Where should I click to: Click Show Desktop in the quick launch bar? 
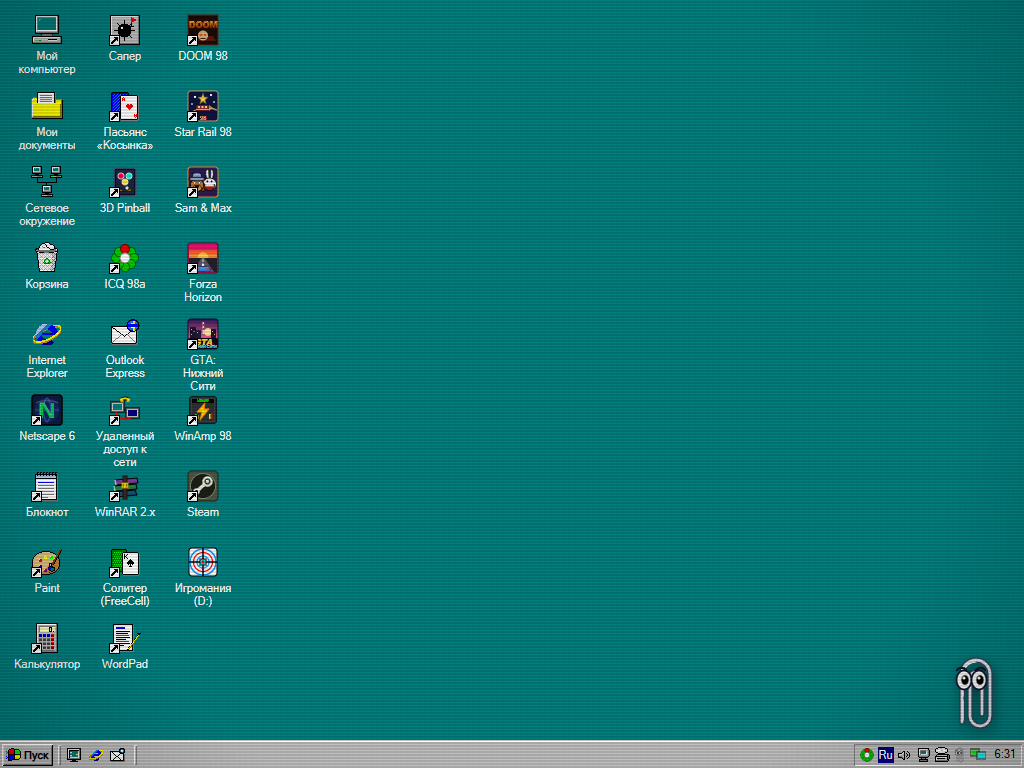pyautogui.click(x=74, y=755)
